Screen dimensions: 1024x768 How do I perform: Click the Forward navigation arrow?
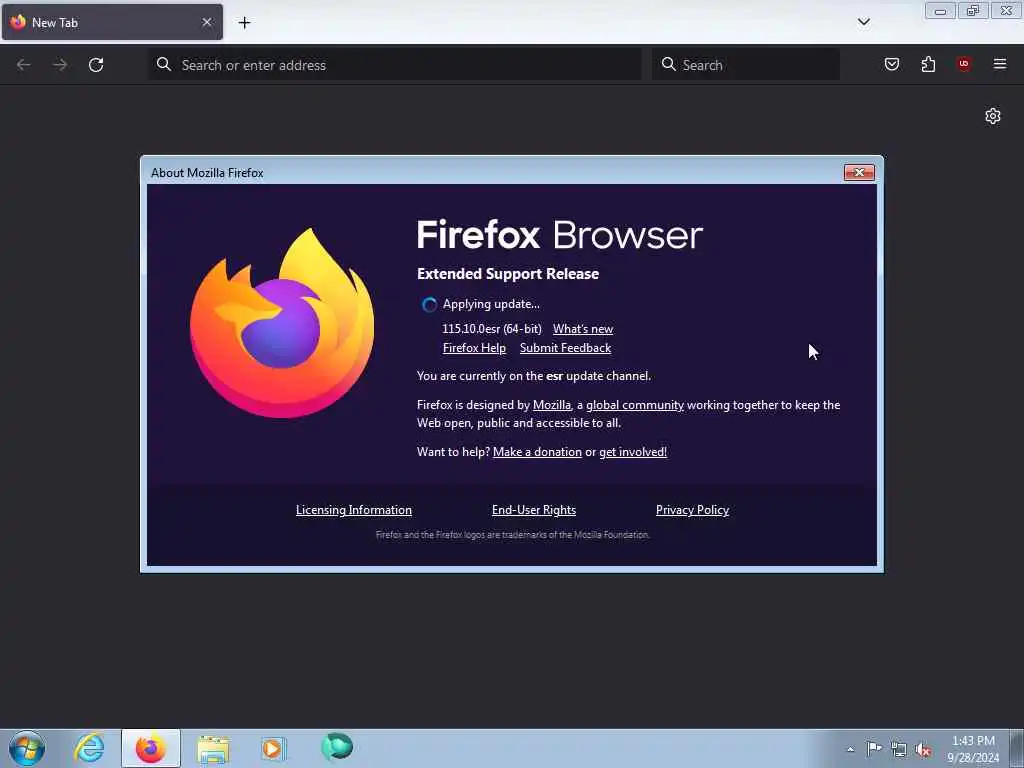point(60,65)
